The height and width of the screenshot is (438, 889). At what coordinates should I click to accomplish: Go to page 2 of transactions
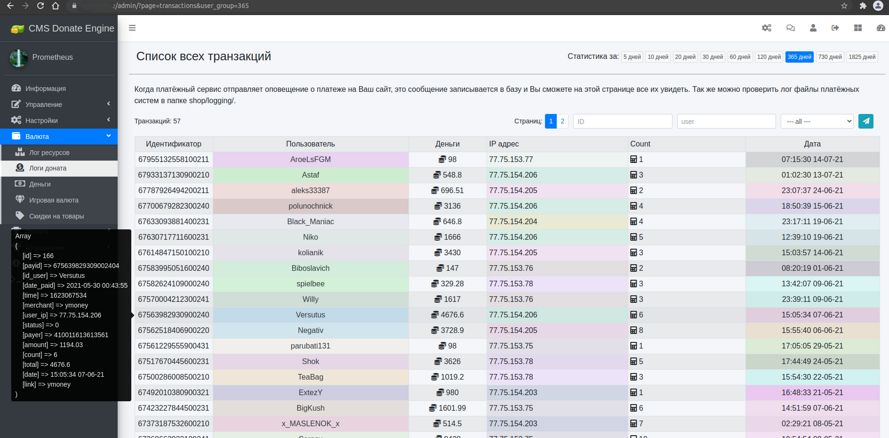point(562,121)
